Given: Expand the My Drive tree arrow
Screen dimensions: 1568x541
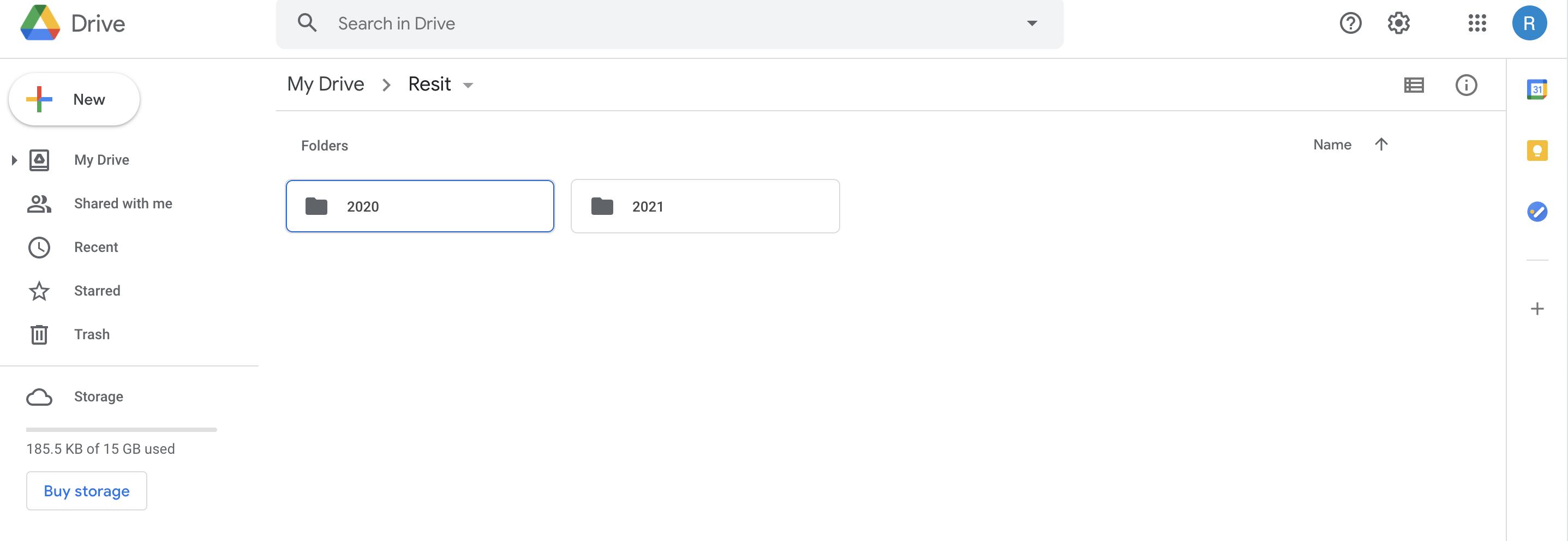Looking at the screenshot, I should tap(14, 160).
